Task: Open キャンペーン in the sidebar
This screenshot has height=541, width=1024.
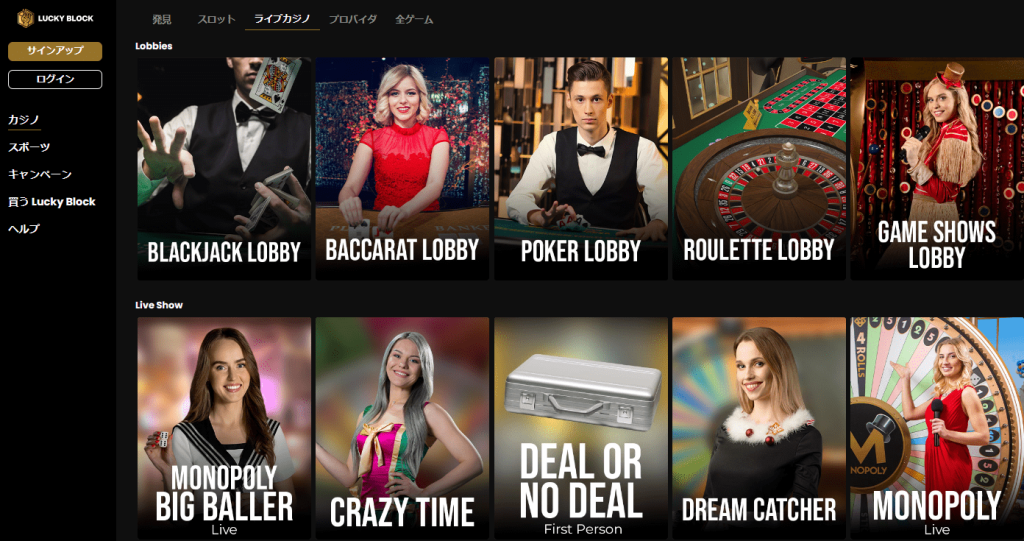Action: tap(40, 174)
